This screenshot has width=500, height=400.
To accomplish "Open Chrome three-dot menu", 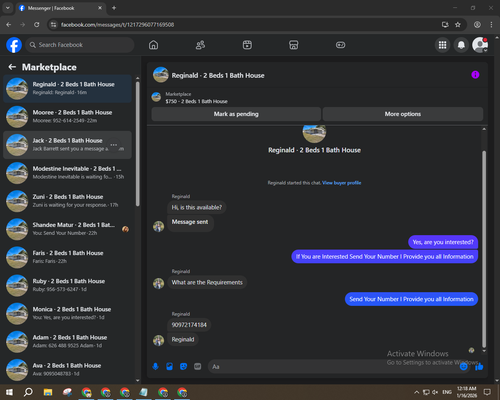I will tap(491, 25).
